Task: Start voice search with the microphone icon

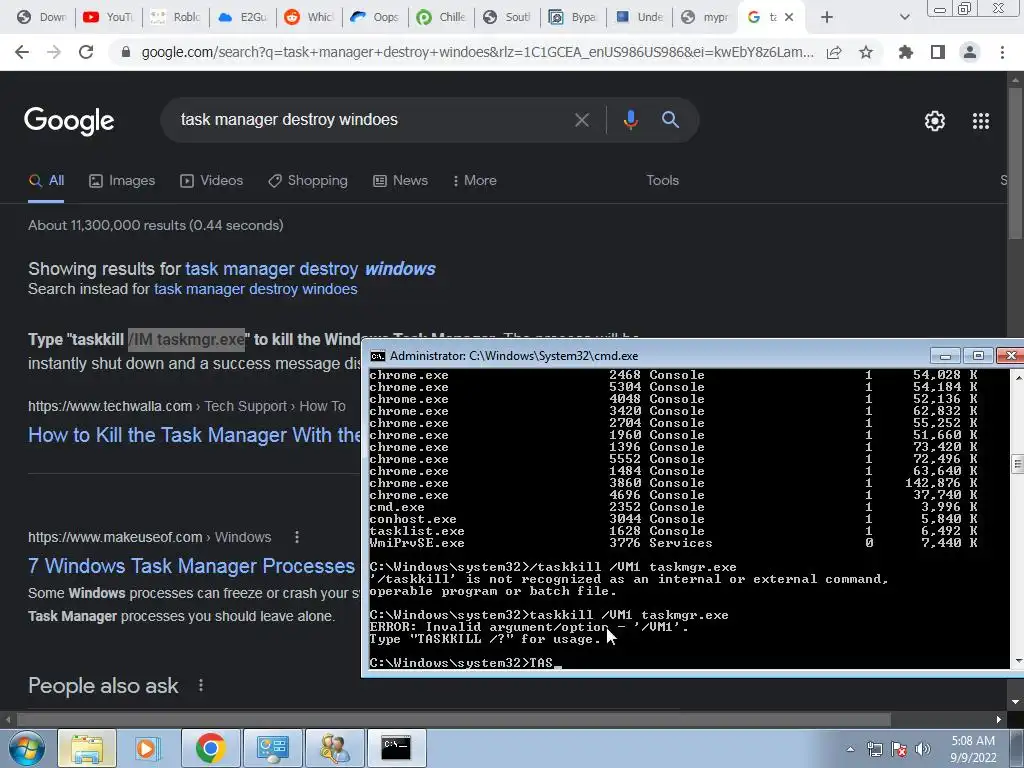Action: coord(630,120)
